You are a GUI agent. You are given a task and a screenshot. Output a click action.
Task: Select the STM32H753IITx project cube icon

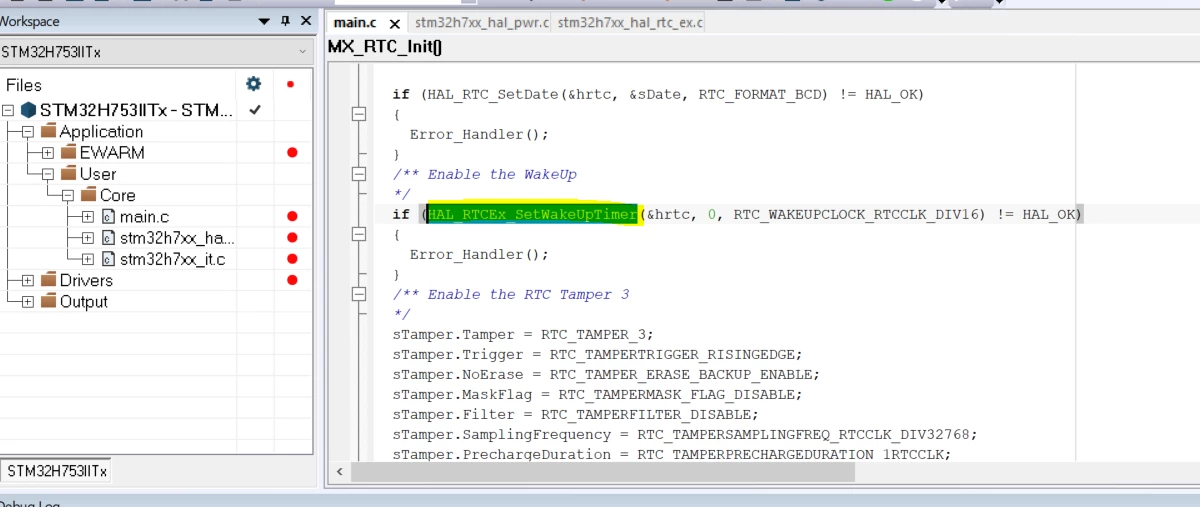(28, 110)
